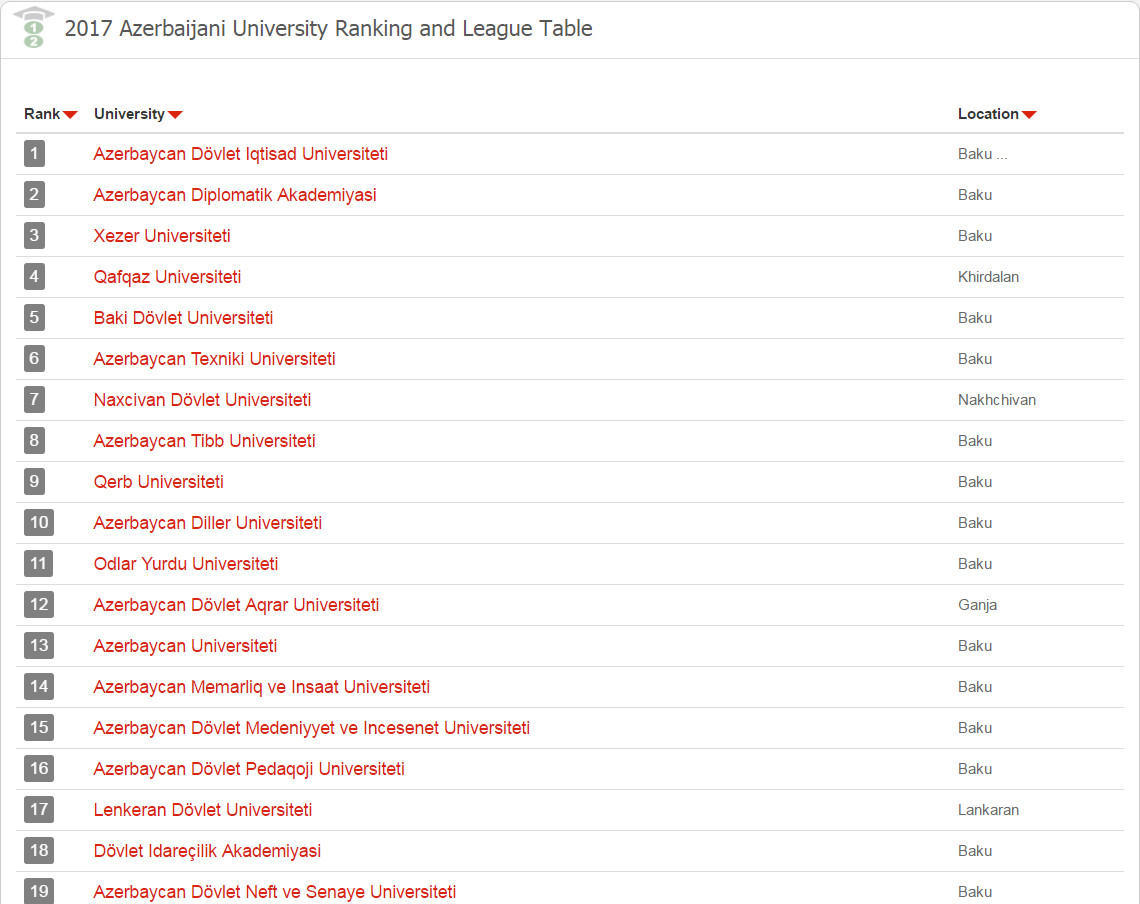
Task: Sort table by Location arrow
Action: [1029, 115]
